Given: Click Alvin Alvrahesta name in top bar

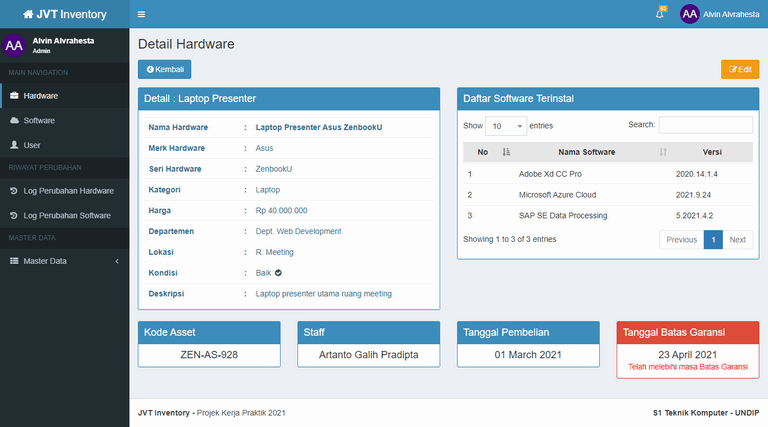Looking at the screenshot, I should click(x=731, y=14).
